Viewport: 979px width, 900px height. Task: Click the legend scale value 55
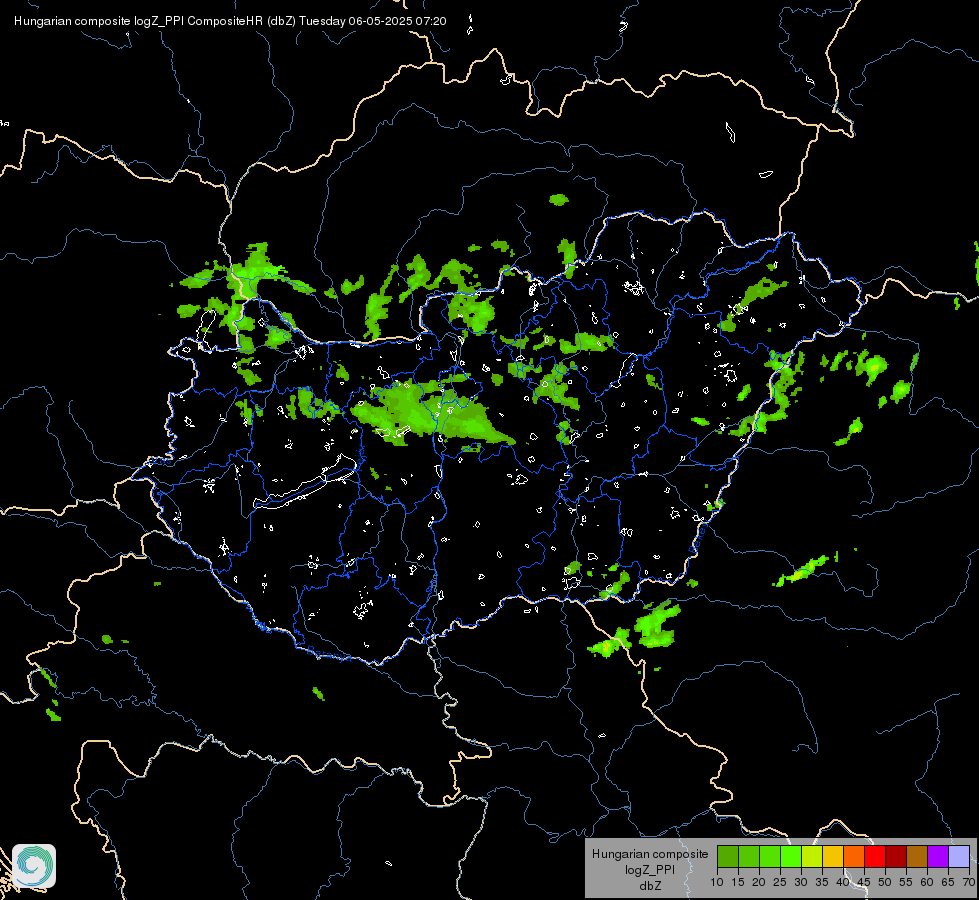[906, 883]
